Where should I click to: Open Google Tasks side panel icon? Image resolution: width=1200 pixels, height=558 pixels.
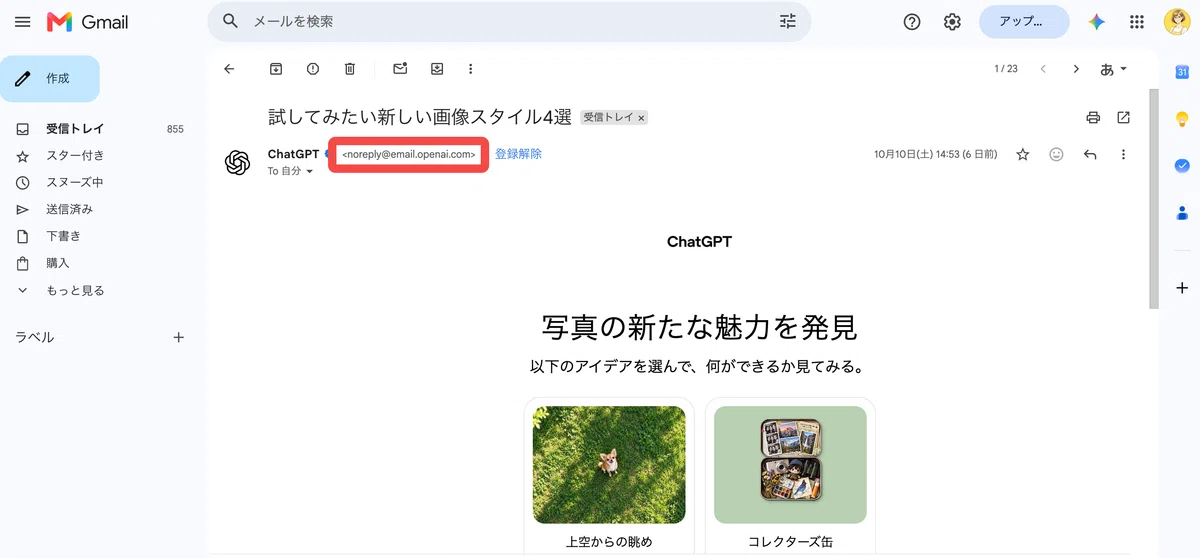pos(1181,166)
